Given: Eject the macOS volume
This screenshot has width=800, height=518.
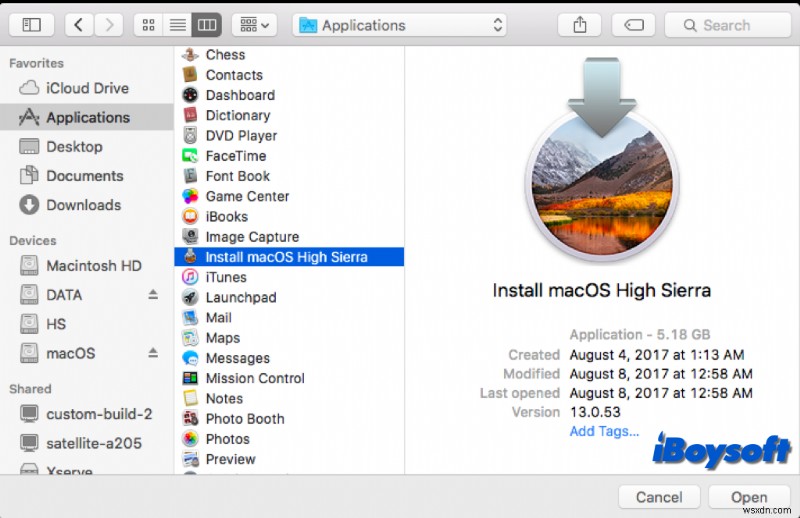Looking at the screenshot, I should point(153,353).
